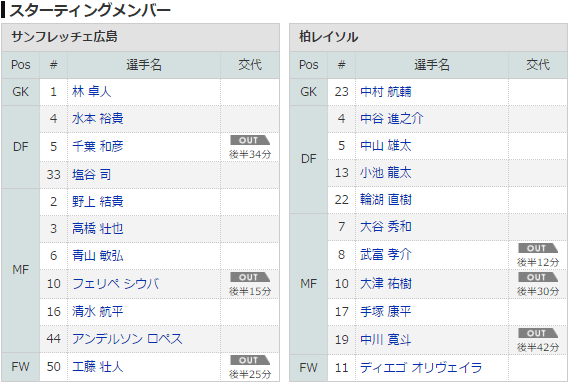The image size is (573, 387).
Task: Open player link 輪湖 直樹
Action: pos(386,200)
